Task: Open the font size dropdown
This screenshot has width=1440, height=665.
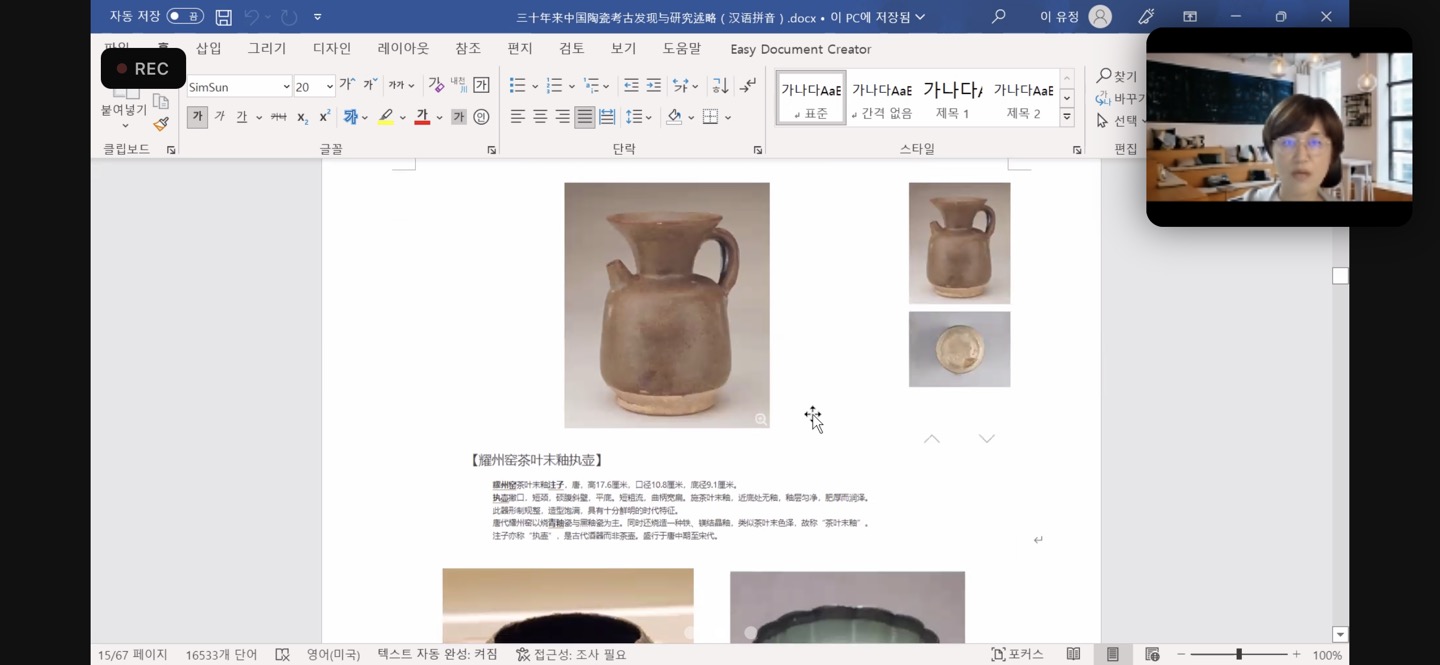Action: click(329, 87)
